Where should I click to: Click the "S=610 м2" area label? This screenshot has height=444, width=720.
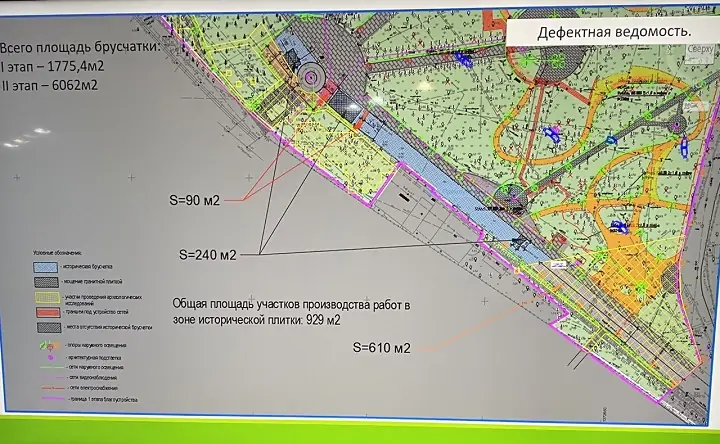coord(384,348)
